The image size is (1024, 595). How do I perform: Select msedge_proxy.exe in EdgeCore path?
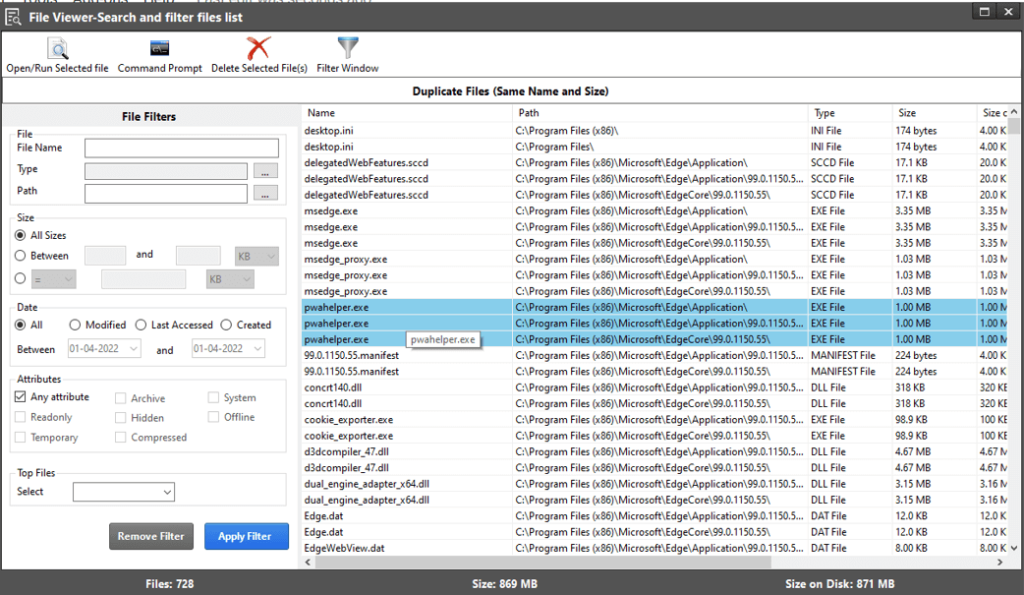coord(654,291)
